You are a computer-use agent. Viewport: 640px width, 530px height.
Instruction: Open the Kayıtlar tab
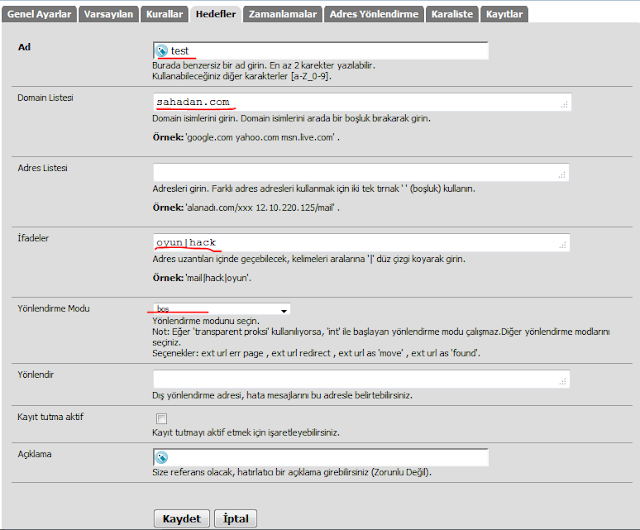pyautogui.click(x=504, y=14)
